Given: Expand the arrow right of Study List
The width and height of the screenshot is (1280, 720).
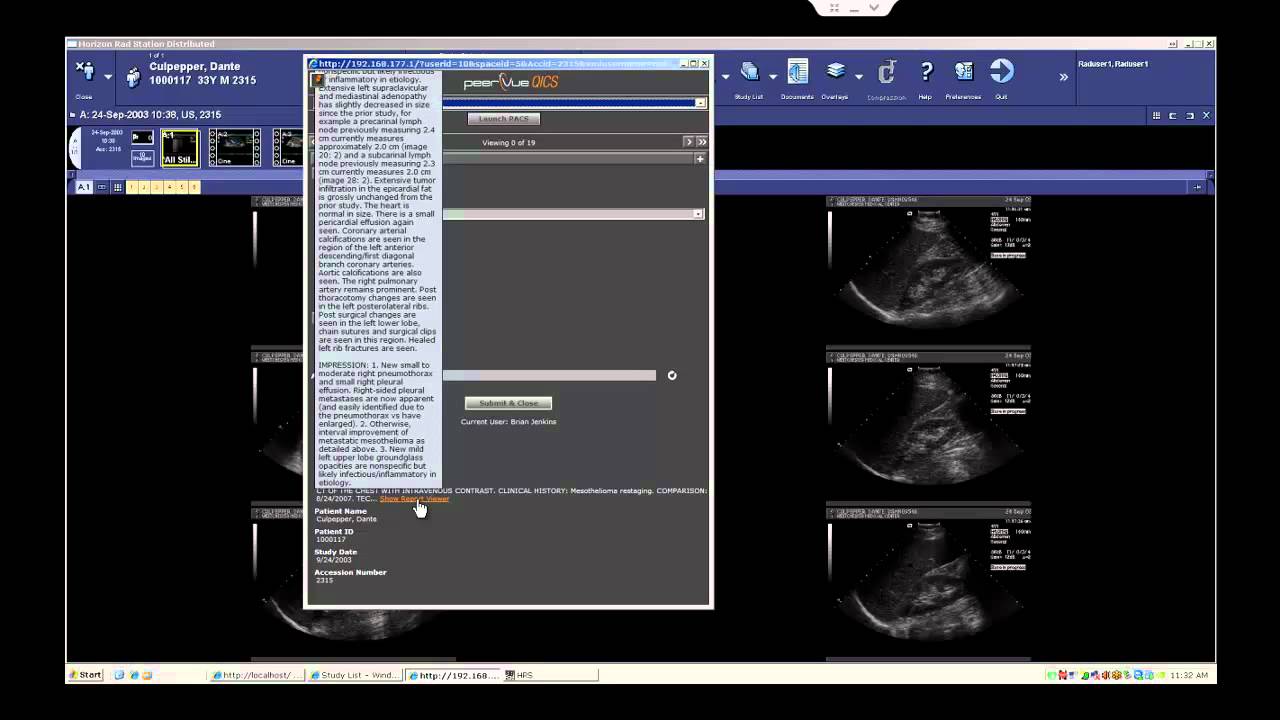Looking at the screenshot, I should 773,77.
